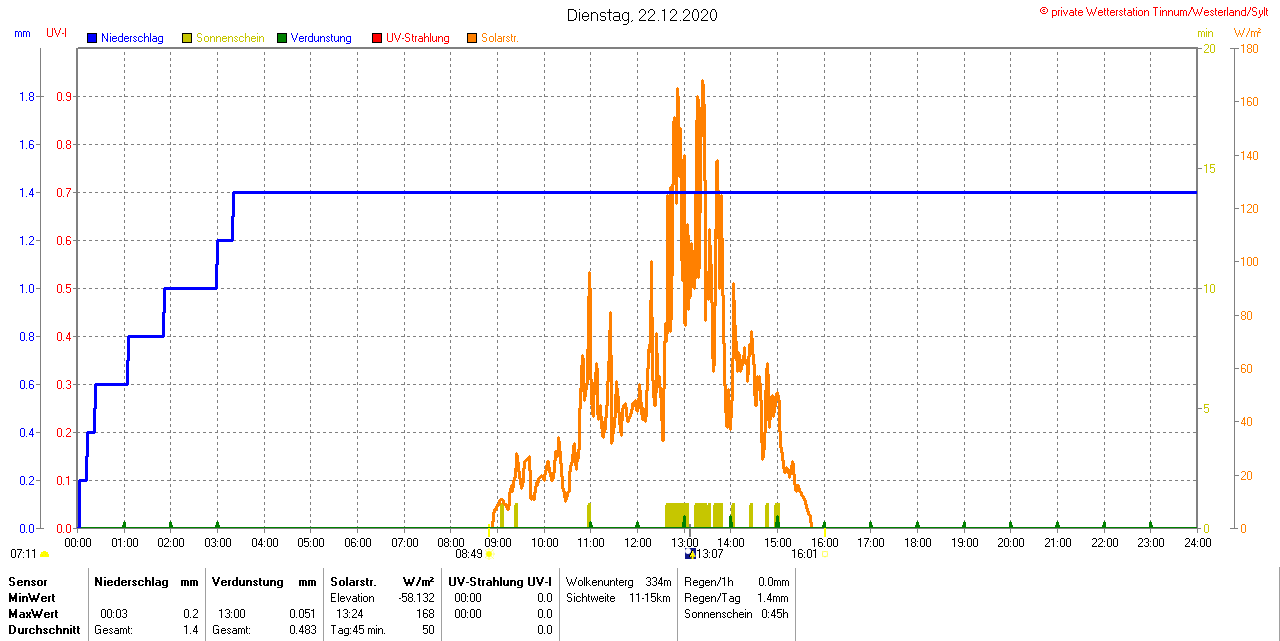Image resolution: width=1280 pixels, height=641 pixels.
Task: Click the "Elevation" label in the Solarstr. column
Action: tap(352, 597)
